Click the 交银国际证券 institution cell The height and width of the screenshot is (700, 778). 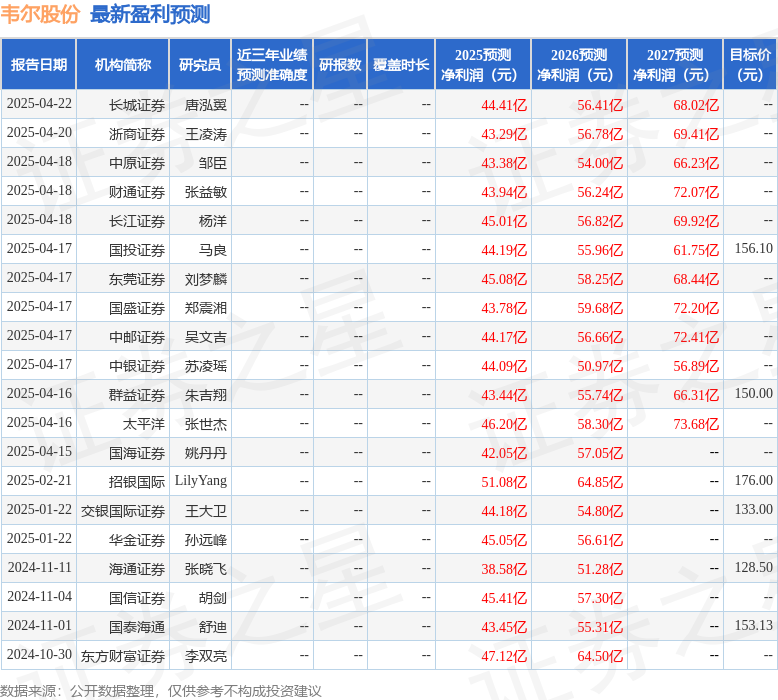pos(123,511)
